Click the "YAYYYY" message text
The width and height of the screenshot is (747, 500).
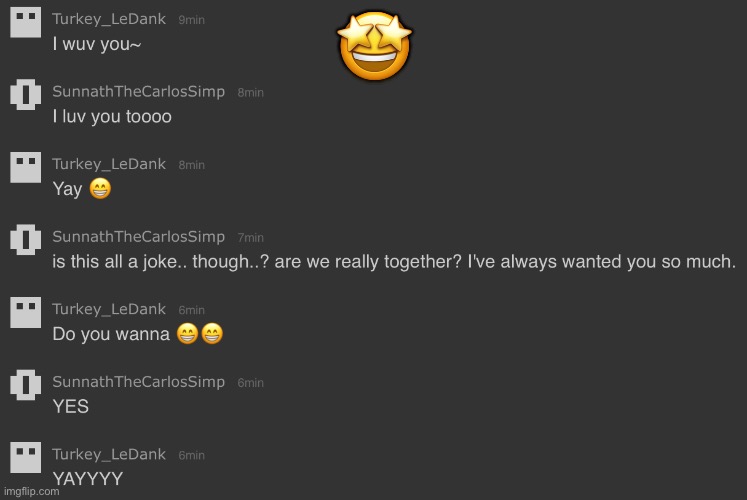[x=88, y=479]
